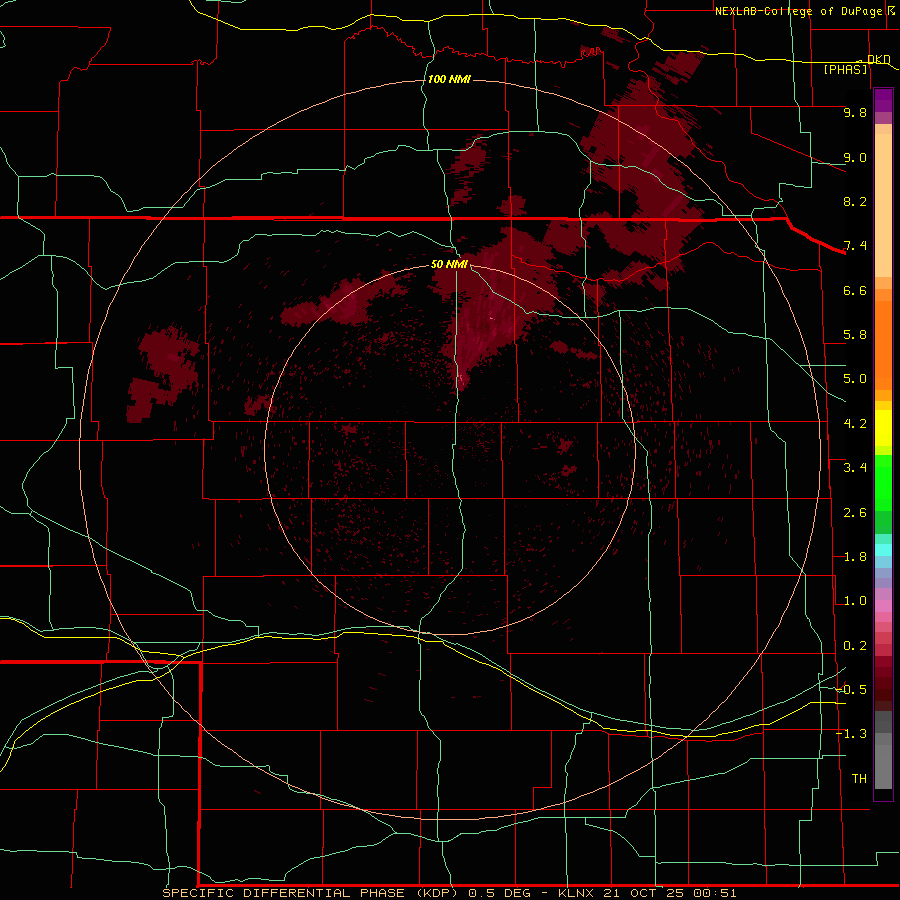The height and width of the screenshot is (900, 900).
Task: Click the 7.4 value on color scale
Action: tap(855, 246)
